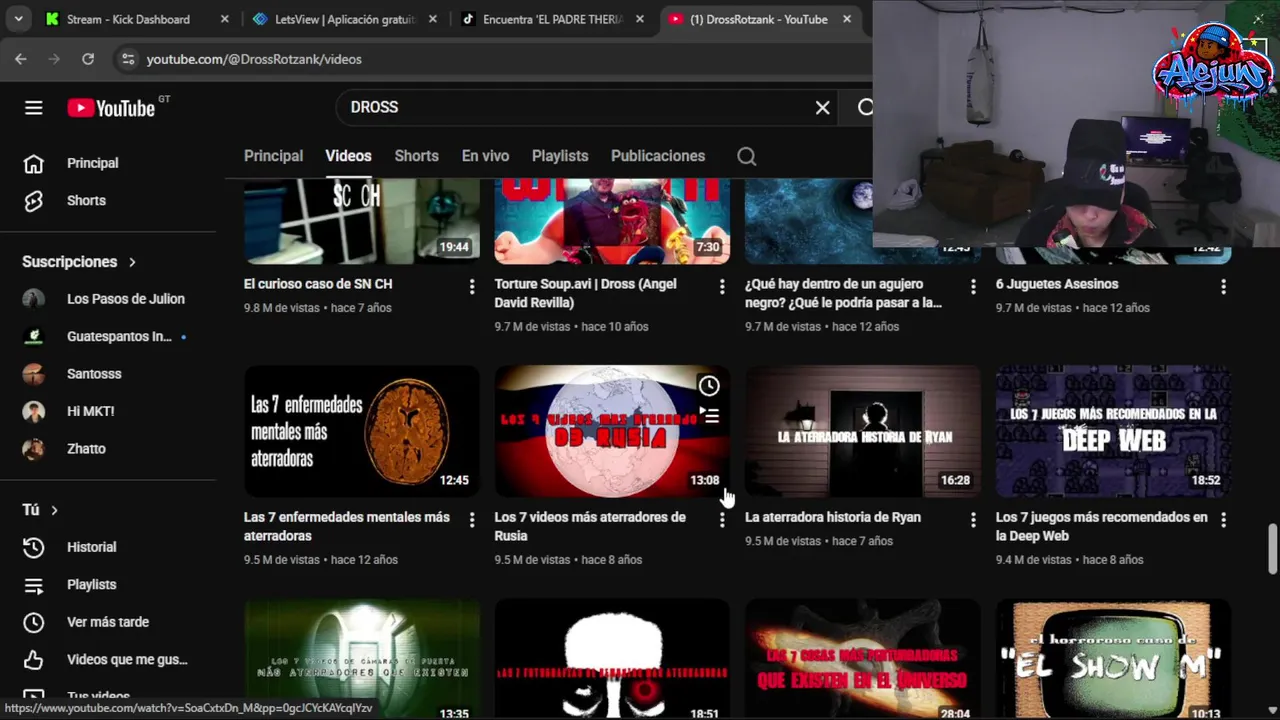Select the Videos channel tab
This screenshot has width=1280, height=720.
tap(348, 156)
